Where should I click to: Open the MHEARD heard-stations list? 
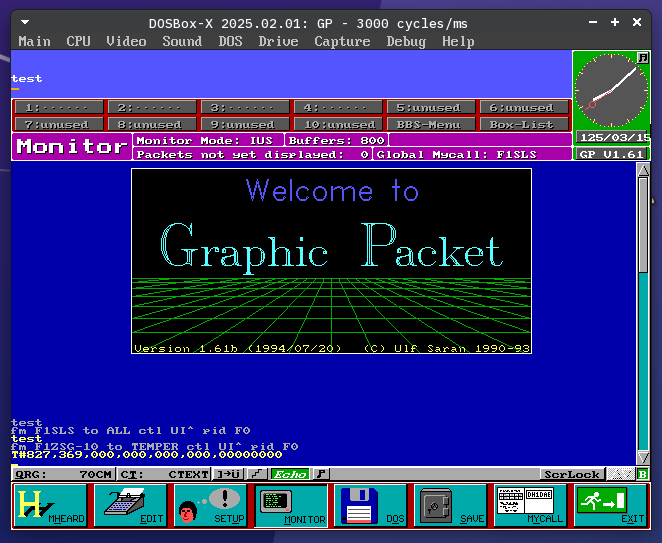pyautogui.click(x=50, y=505)
